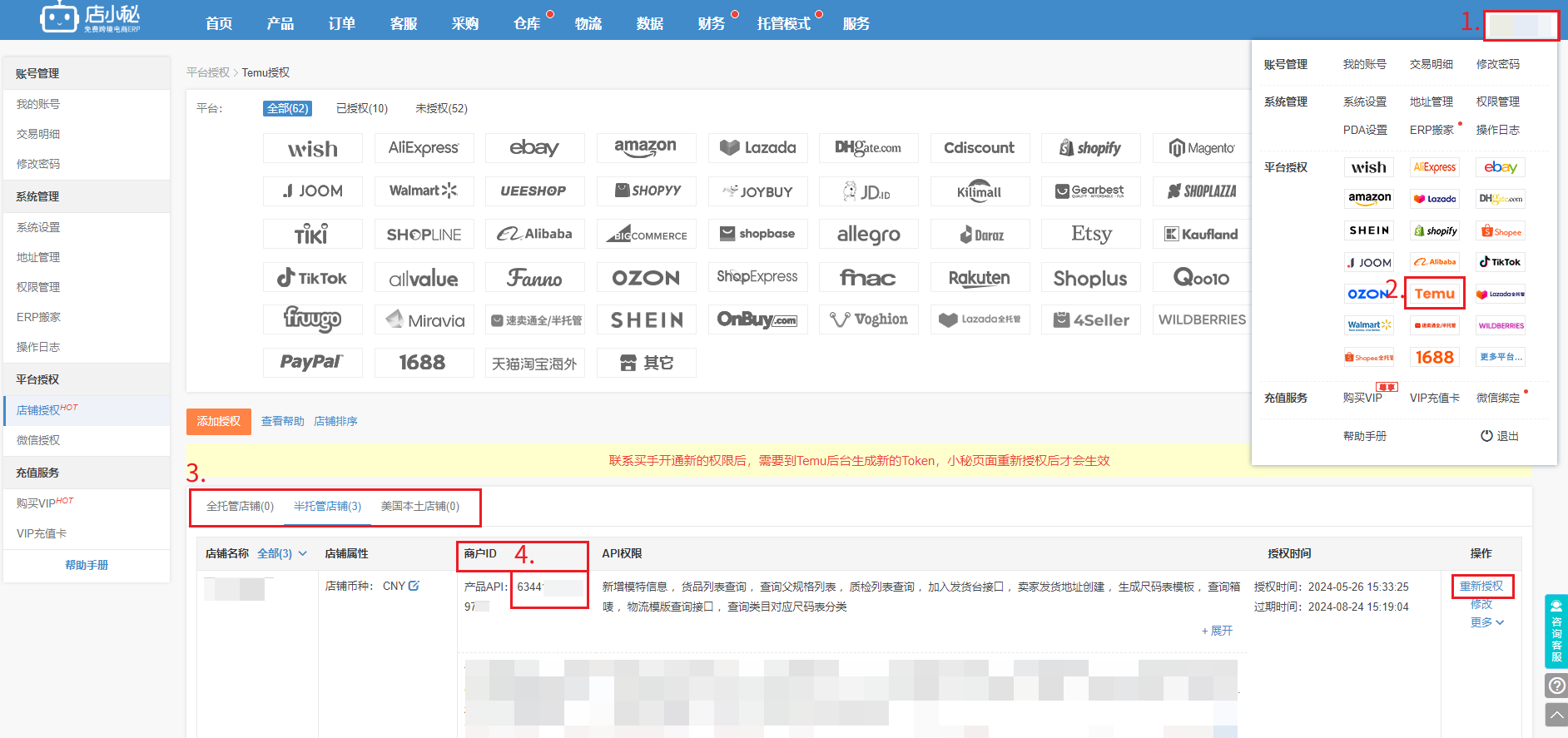Open the 财务 top menu
1568x738 pixels.
[x=712, y=23]
